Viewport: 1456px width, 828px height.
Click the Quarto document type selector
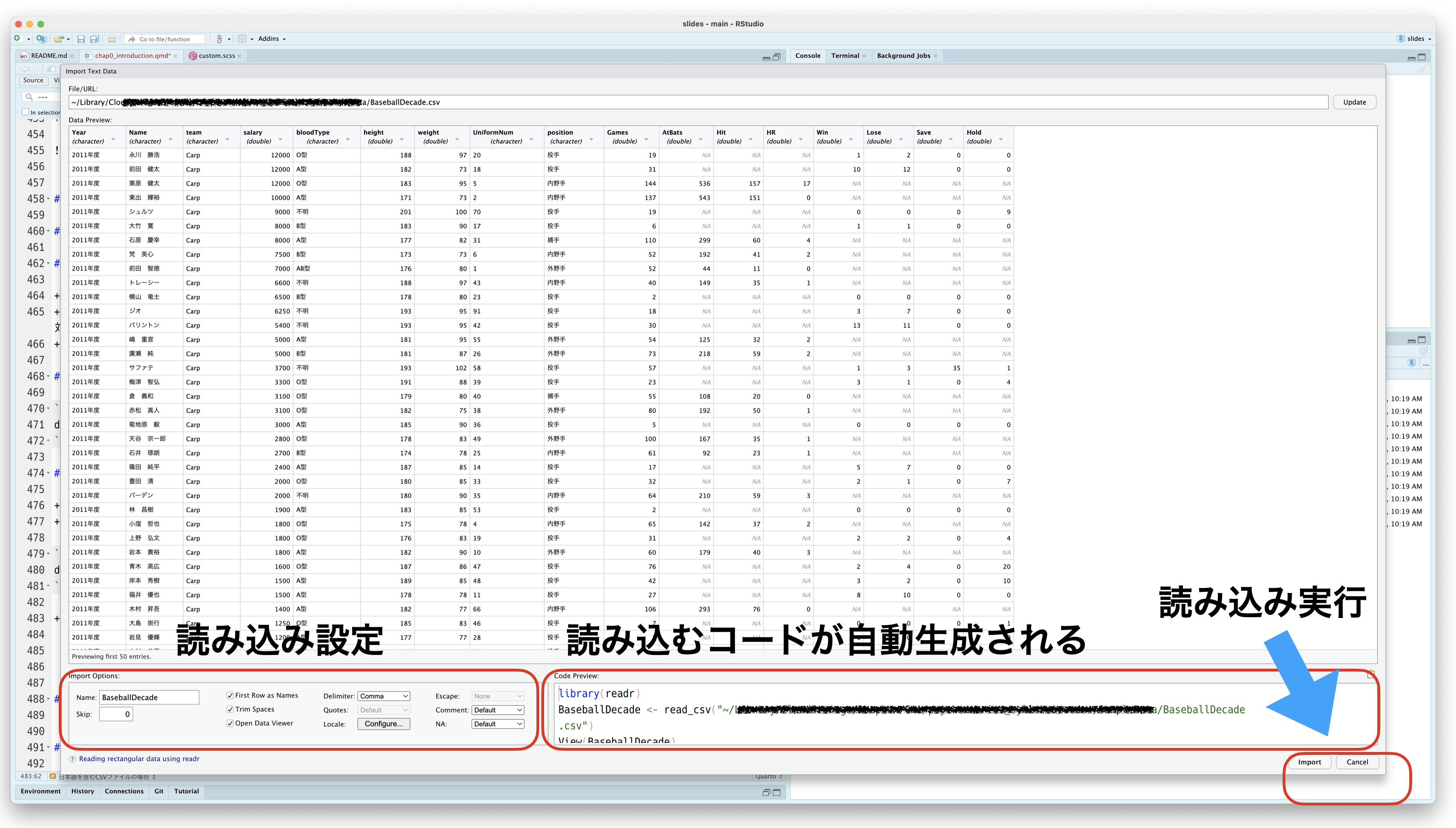768,777
